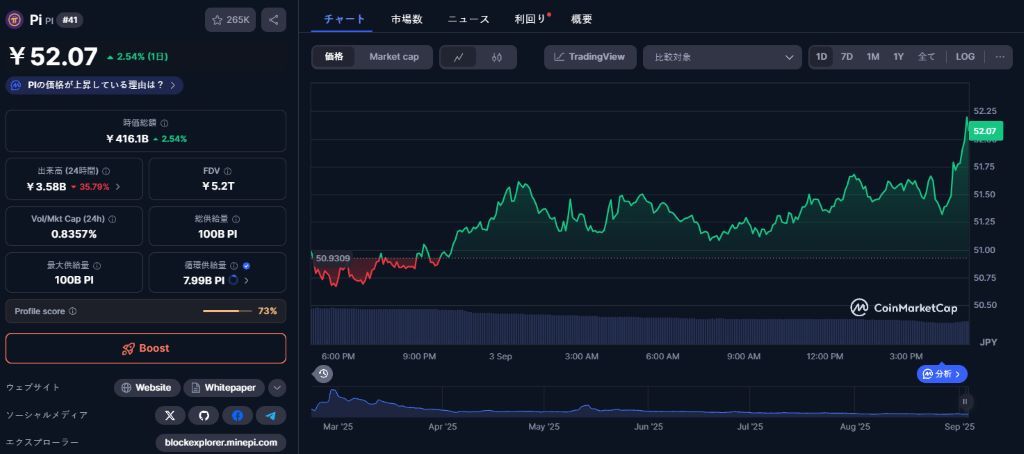The height and width of the screenshot is (454, 1024).
Task: Open the share icon button
Action: coord(273,20)
